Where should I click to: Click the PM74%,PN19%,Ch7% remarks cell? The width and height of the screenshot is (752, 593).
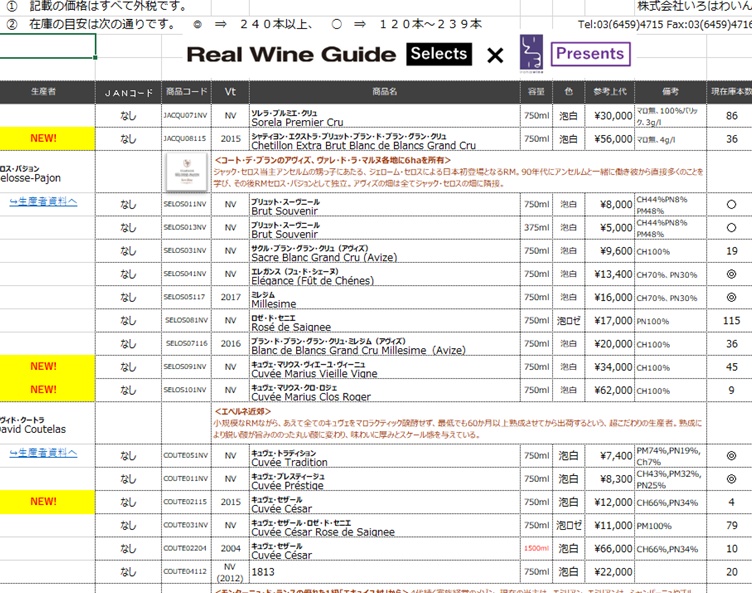(670, 456)
